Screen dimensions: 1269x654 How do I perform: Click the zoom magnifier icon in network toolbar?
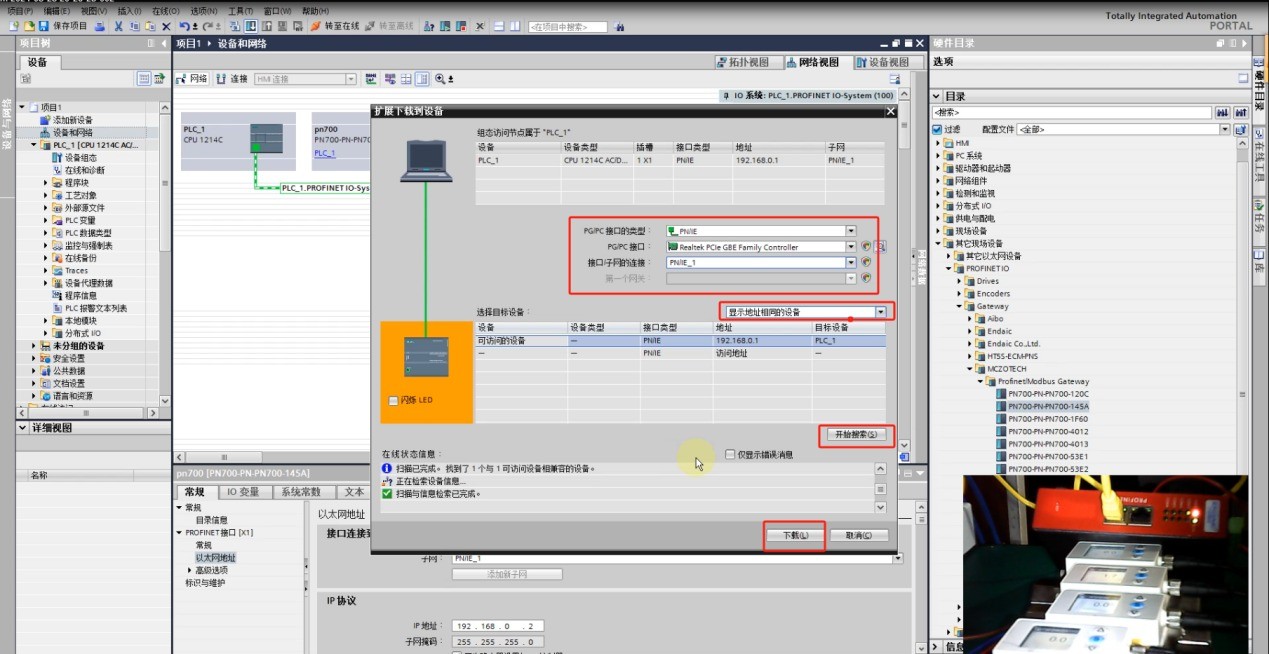pos(440,79)
